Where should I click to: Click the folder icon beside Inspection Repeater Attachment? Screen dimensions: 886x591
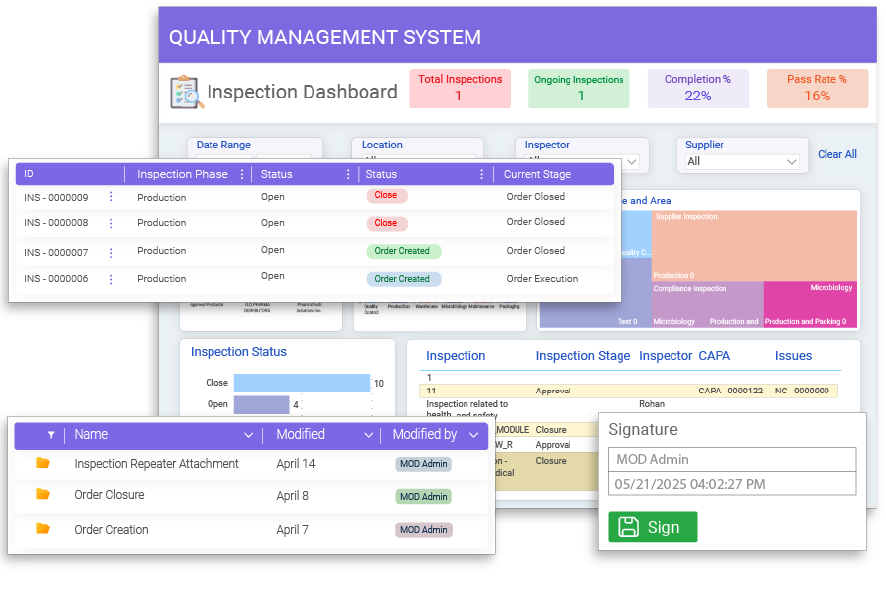pos(41,464)
